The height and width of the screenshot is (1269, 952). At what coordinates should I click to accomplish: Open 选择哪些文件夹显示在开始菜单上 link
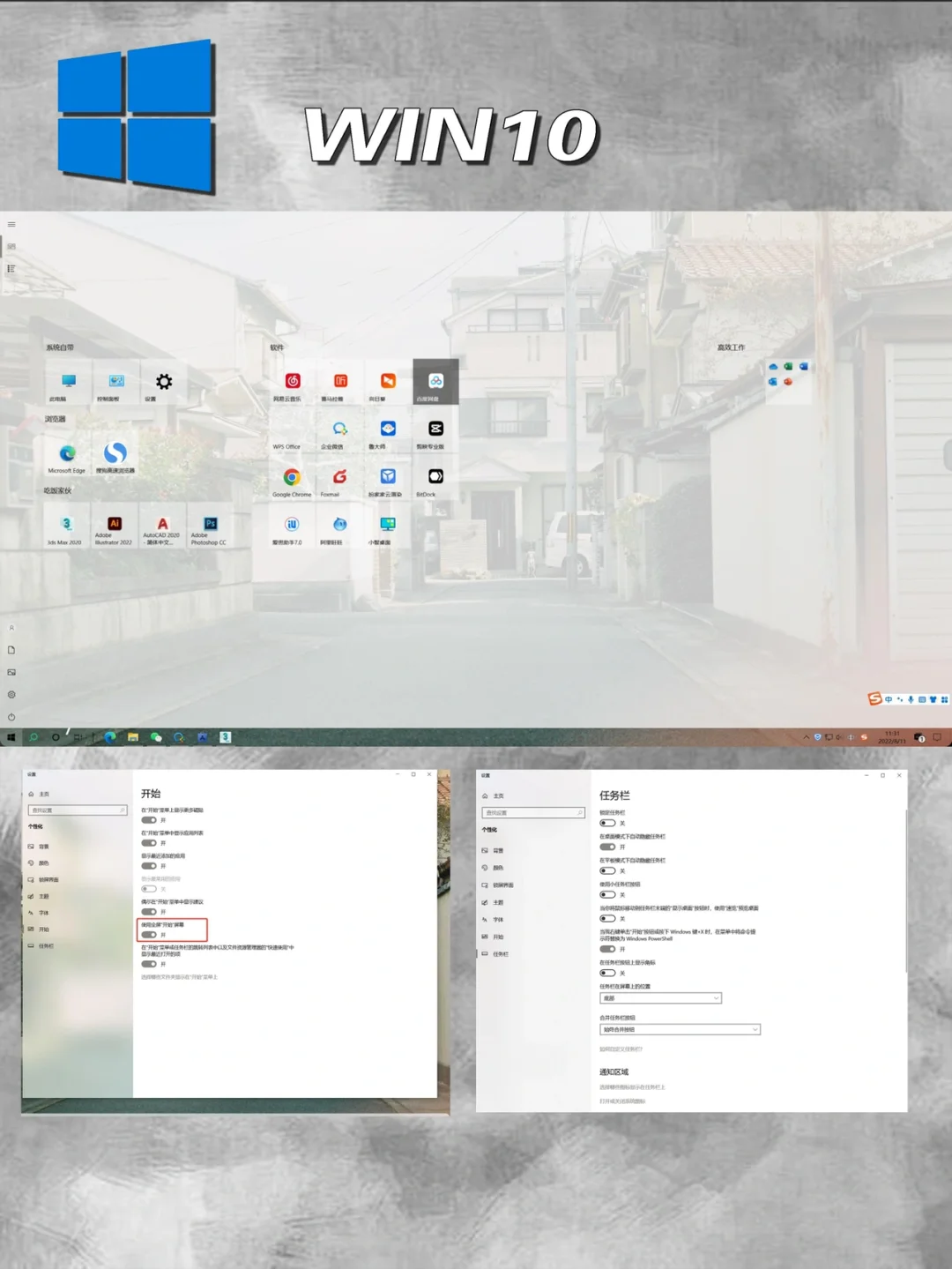click(x=179, y=977)
